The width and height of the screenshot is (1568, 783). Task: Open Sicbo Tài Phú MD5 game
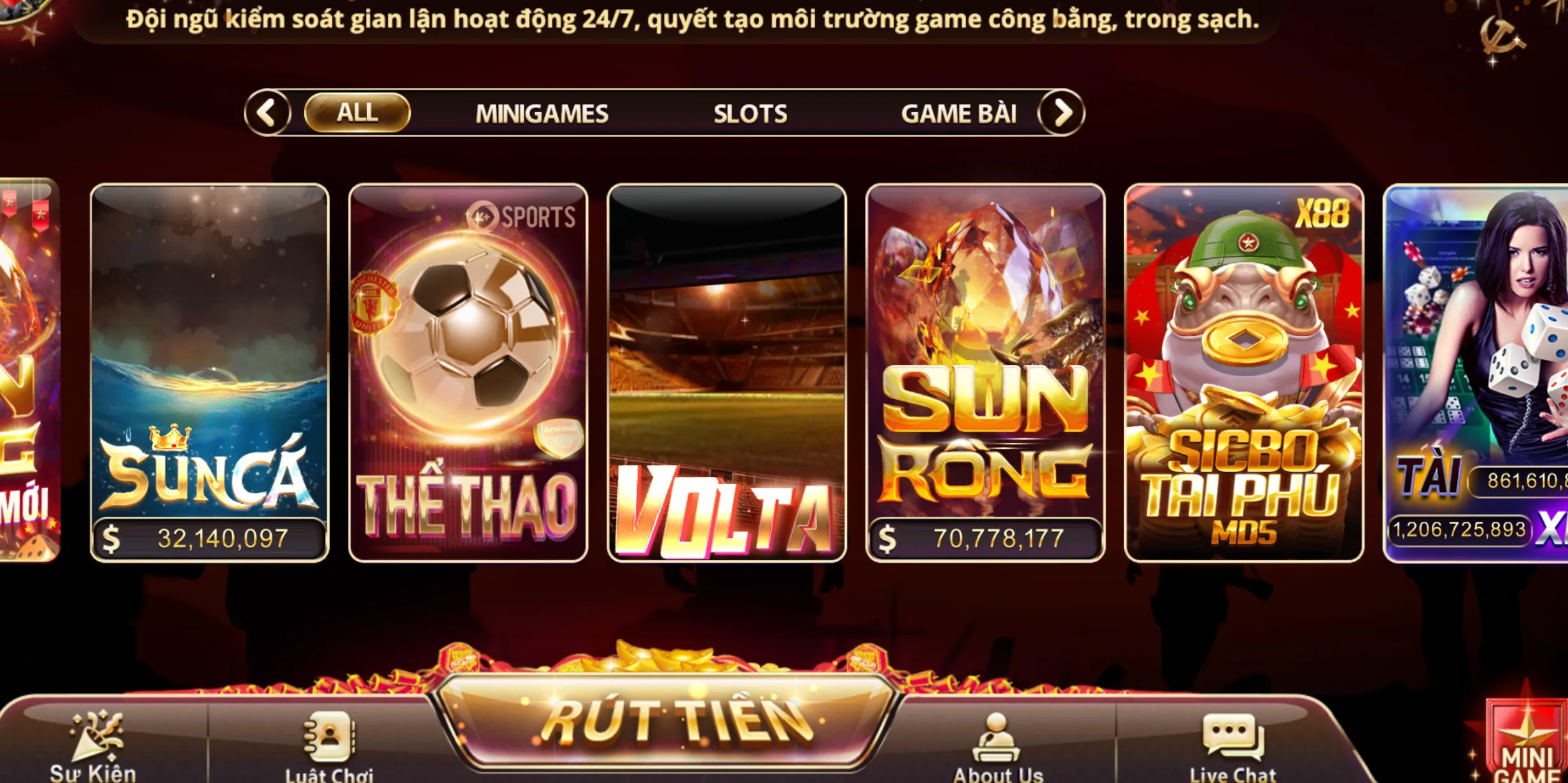1244,373
